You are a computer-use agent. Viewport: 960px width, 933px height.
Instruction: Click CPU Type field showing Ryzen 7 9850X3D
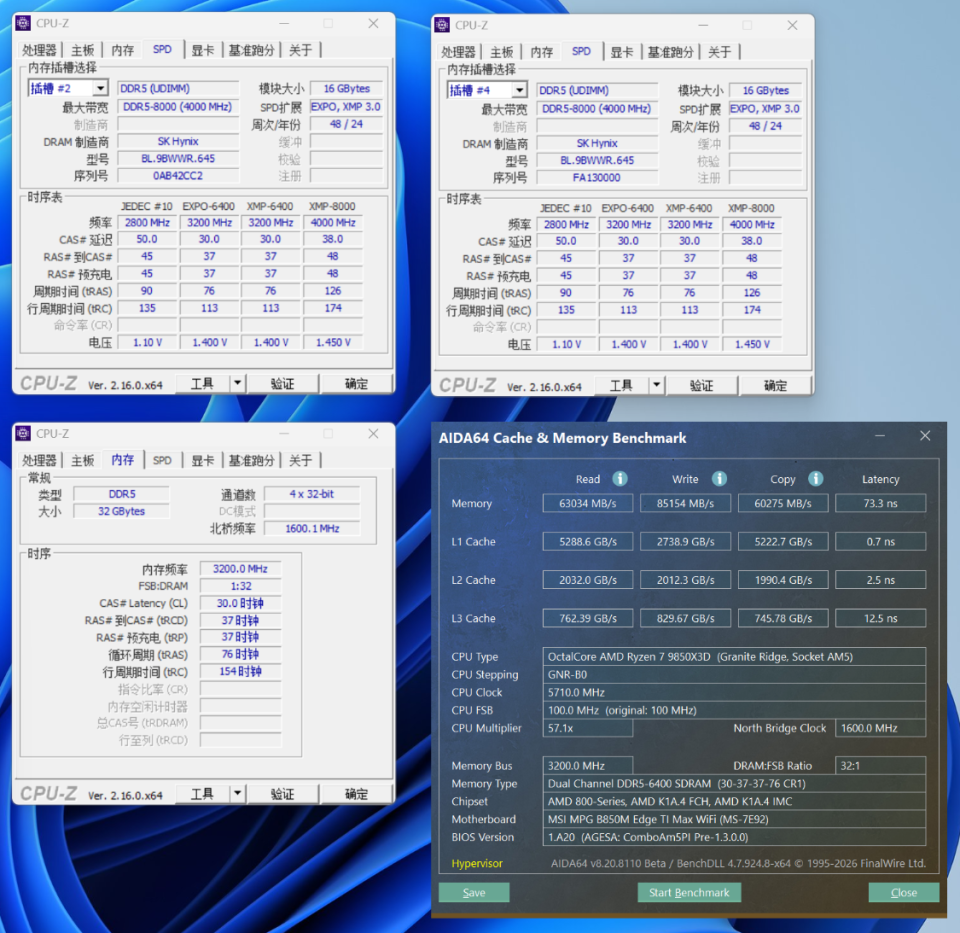click(x=734, y=657)
